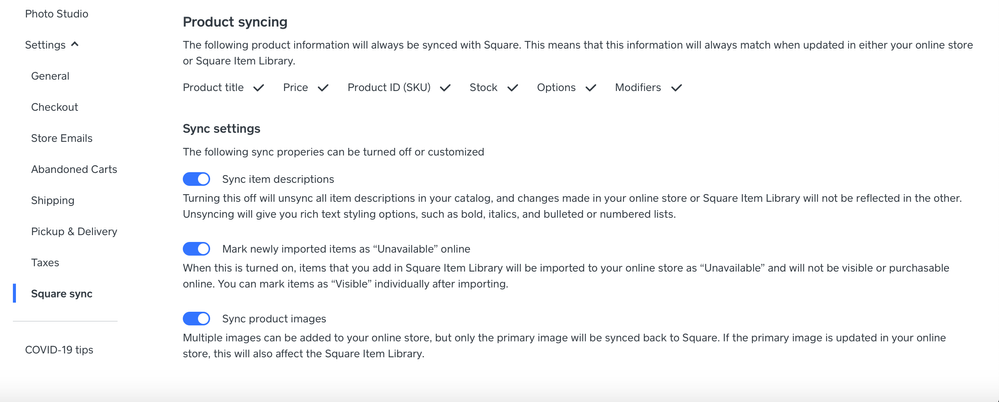Click the checkmark next to Stock
999x402 pixels.
[x=512, y=88]
